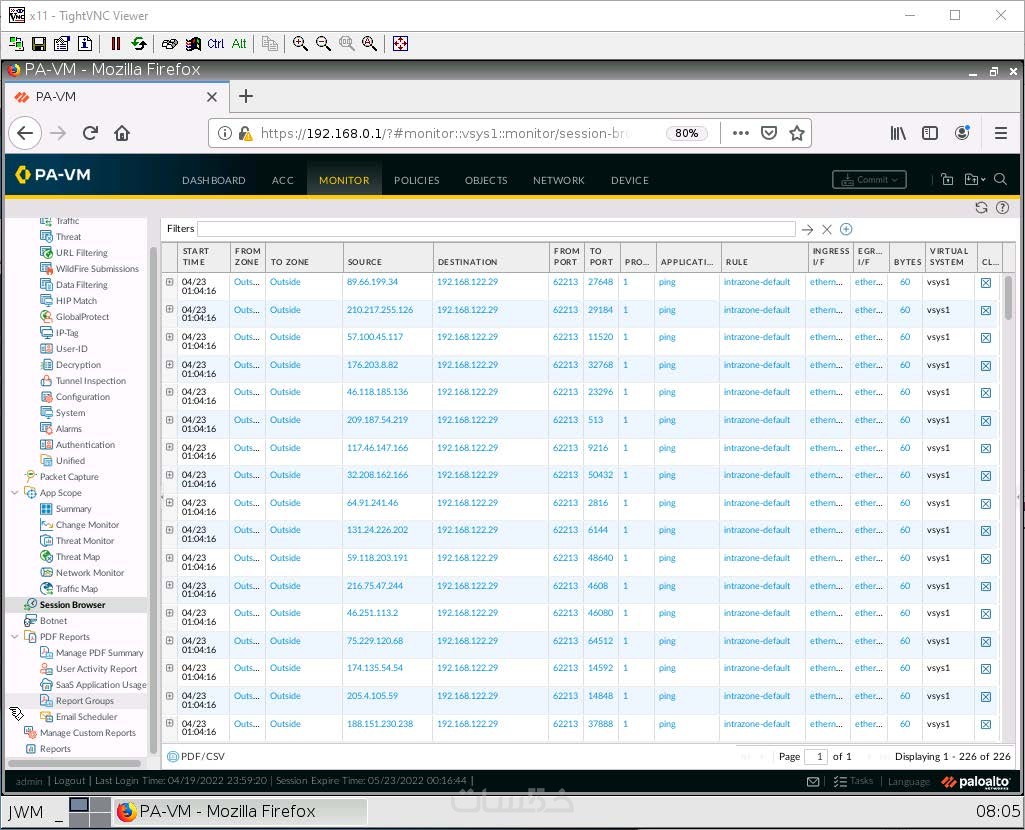The image size is (1025, 830).
Task: Open the ACC tab
Action: pos(282,180)
